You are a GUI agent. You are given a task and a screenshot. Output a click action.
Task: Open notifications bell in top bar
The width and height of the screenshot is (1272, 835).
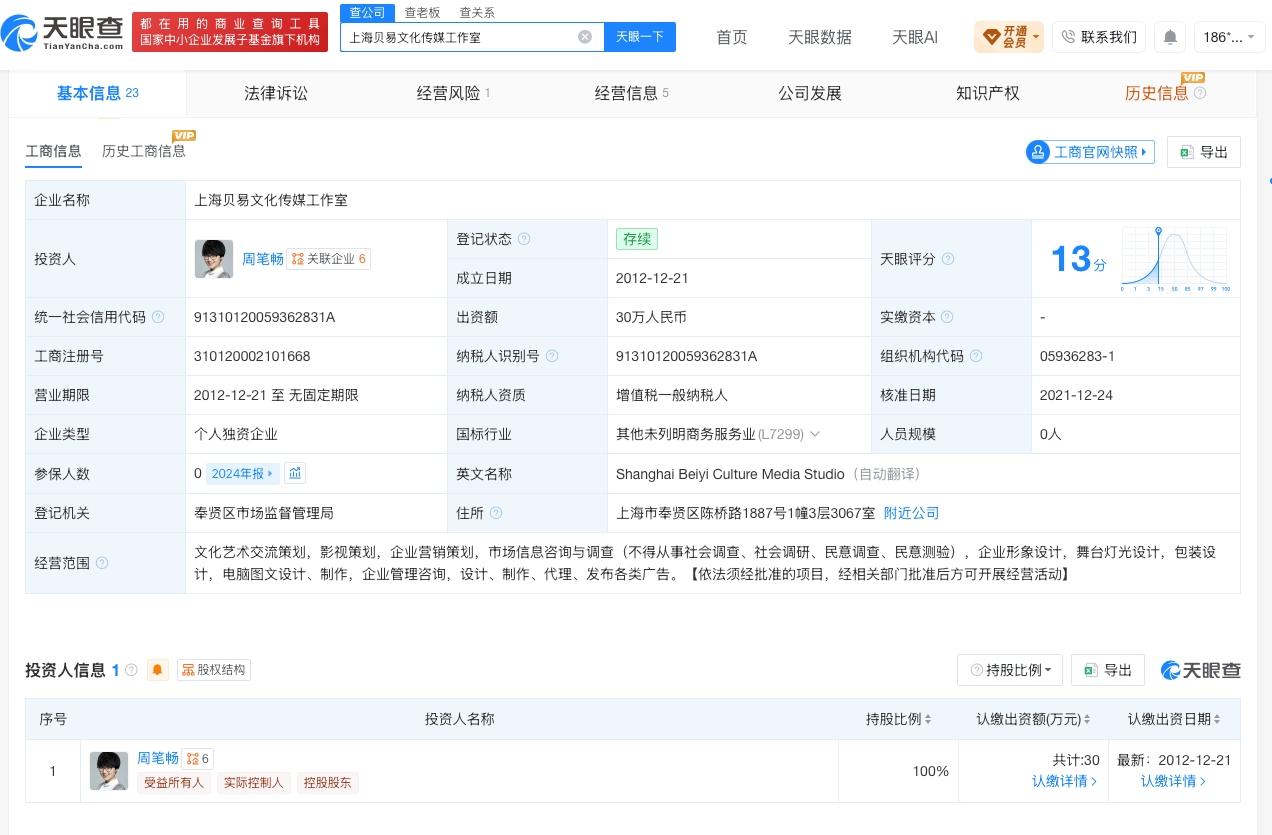[x=1170, y=37]
